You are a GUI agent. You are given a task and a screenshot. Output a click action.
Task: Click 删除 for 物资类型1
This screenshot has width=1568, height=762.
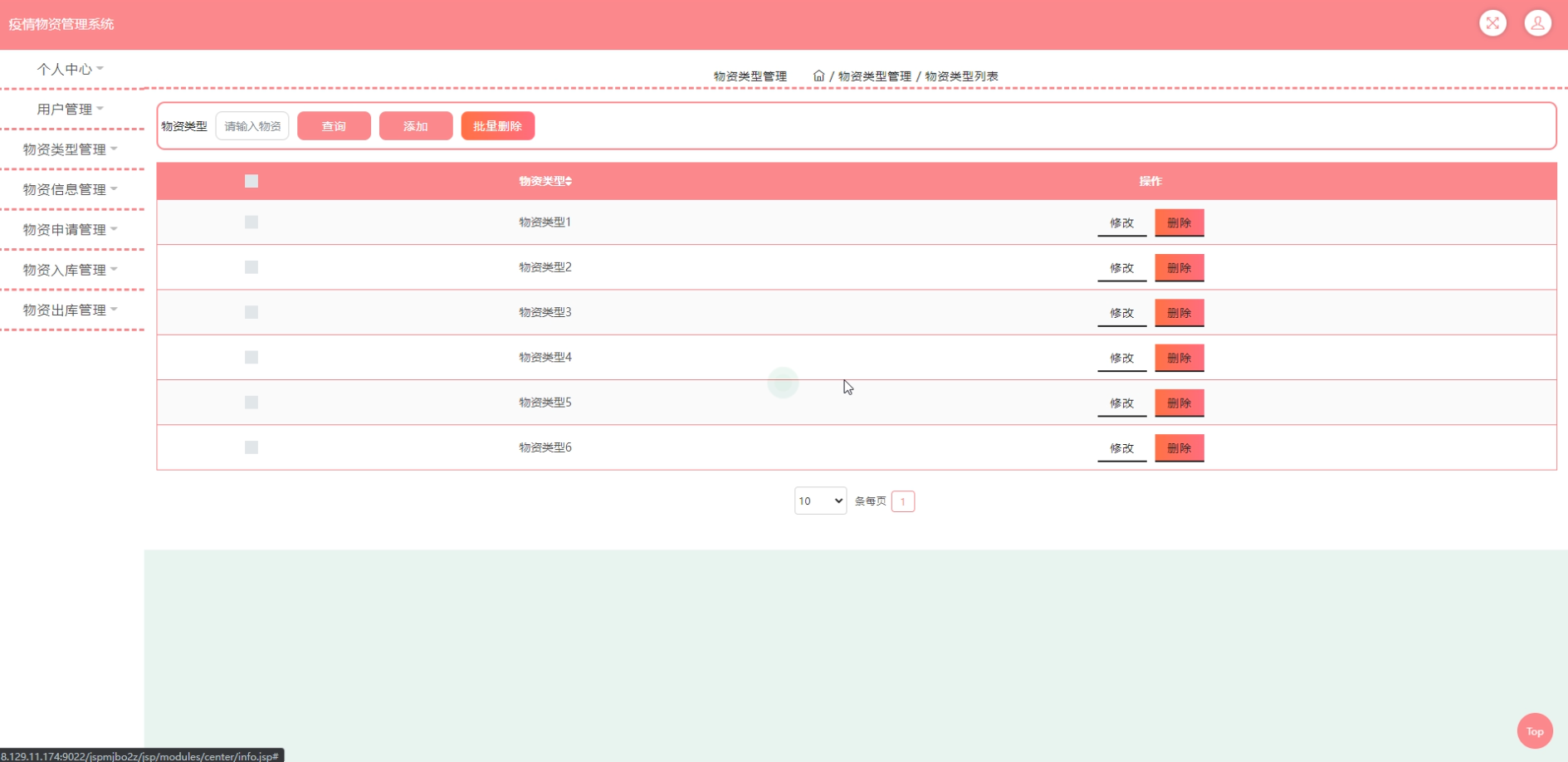[1180, 222]
